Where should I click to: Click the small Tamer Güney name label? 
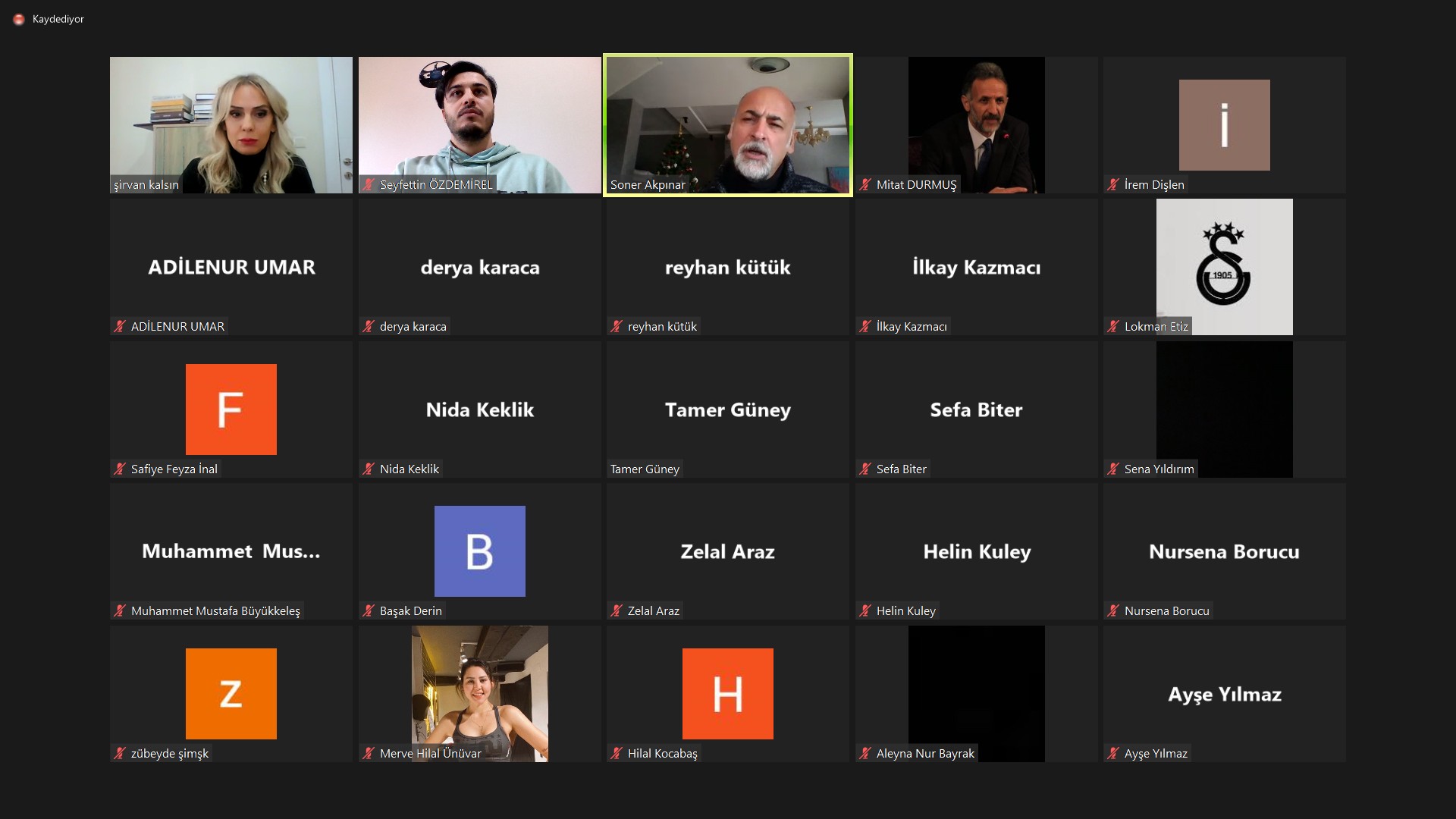point(645,469)
